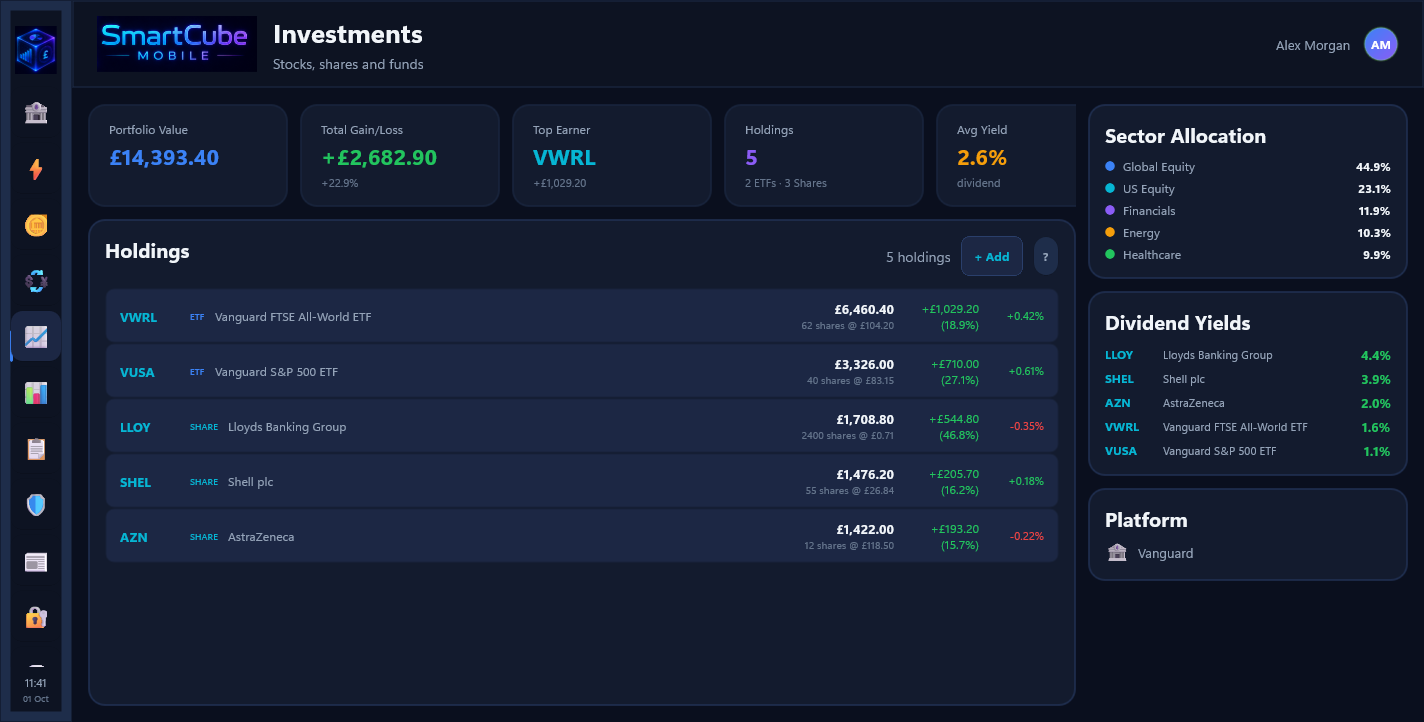Click the £6,460.40 holding value
The image size is (1424, 722).
click(864, 310)
